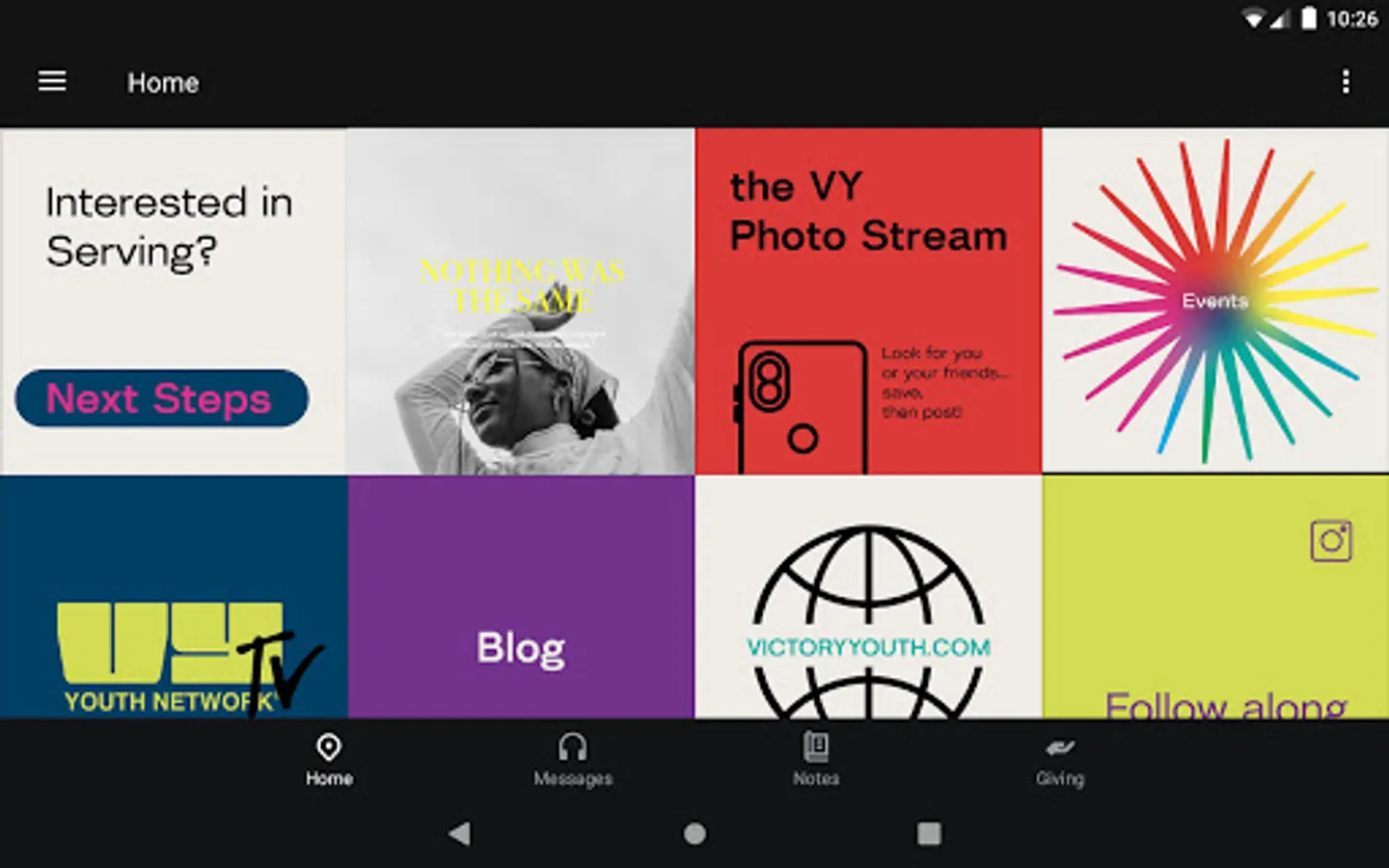Tap the phone camera illustration
1389x868 pixels.
[x=803, y=407]
